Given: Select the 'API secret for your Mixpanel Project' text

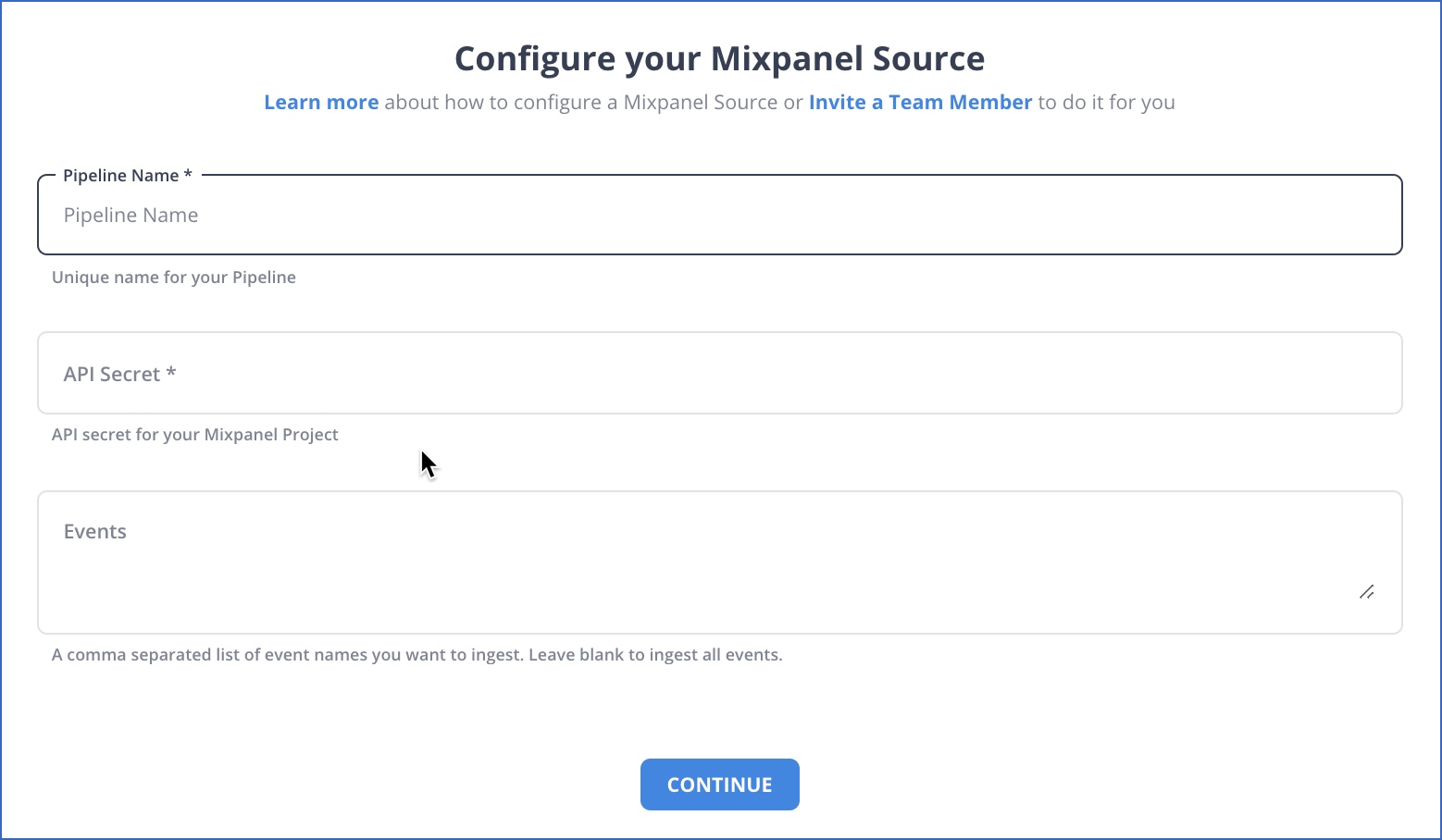Looking at the screenshot, I should [195, 435].
